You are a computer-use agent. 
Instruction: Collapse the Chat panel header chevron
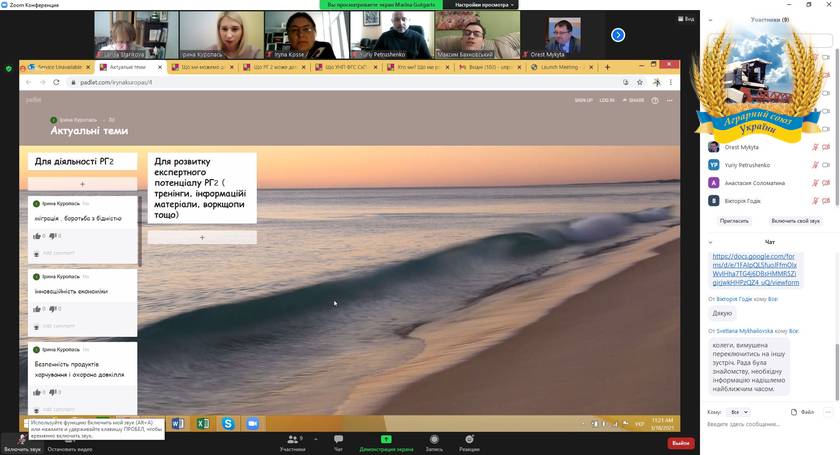point(710,242)
